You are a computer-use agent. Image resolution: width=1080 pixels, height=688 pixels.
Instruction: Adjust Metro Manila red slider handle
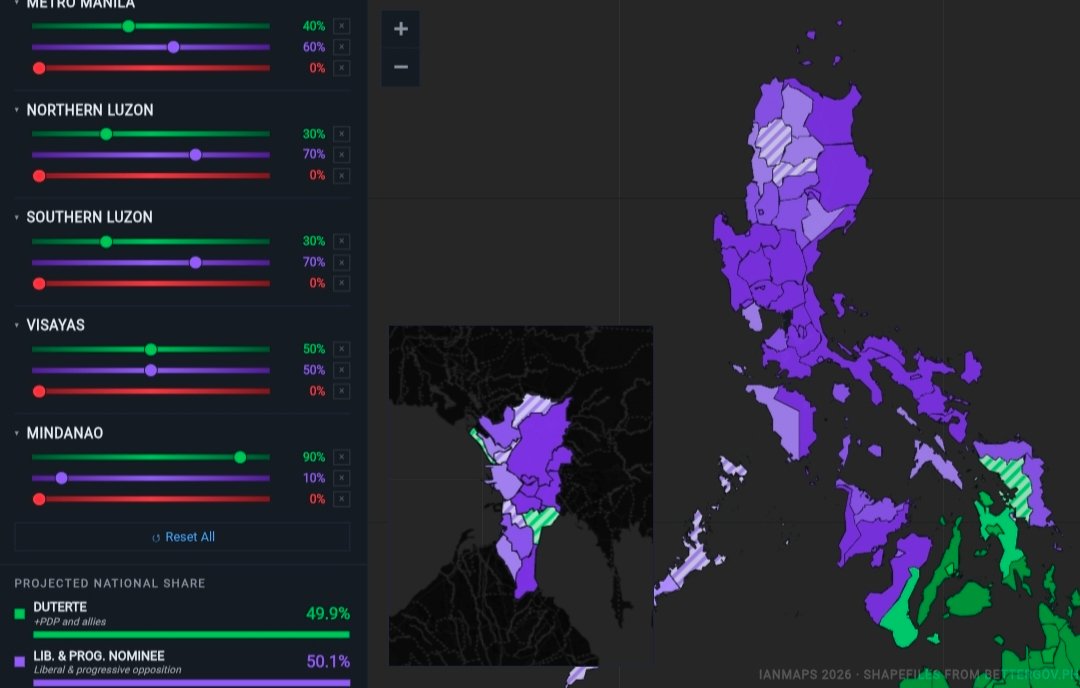pos(39,68)
